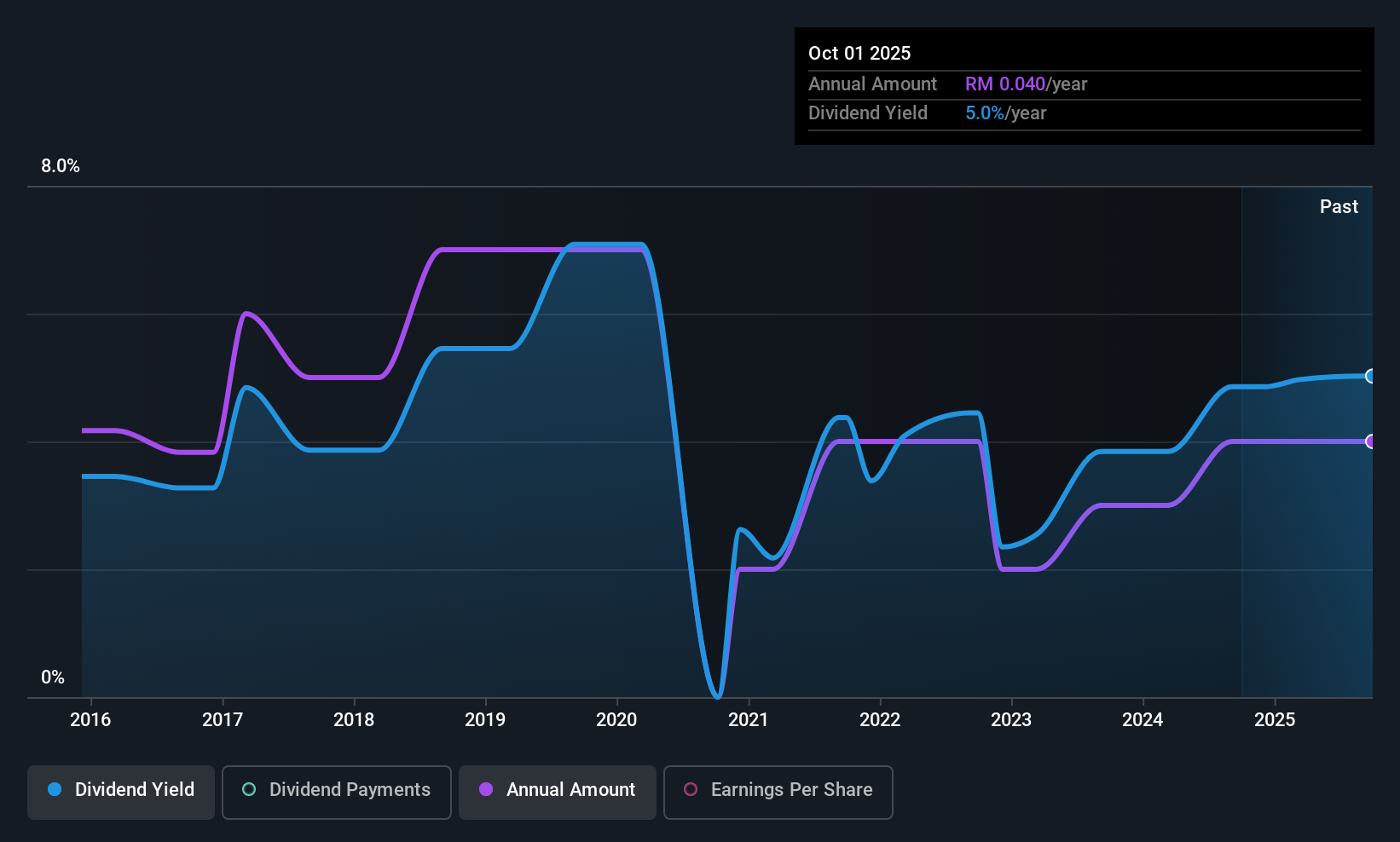Select the 2016 x-axis label
This screenshot has height=842, width=1400.
tap(90, 720)
